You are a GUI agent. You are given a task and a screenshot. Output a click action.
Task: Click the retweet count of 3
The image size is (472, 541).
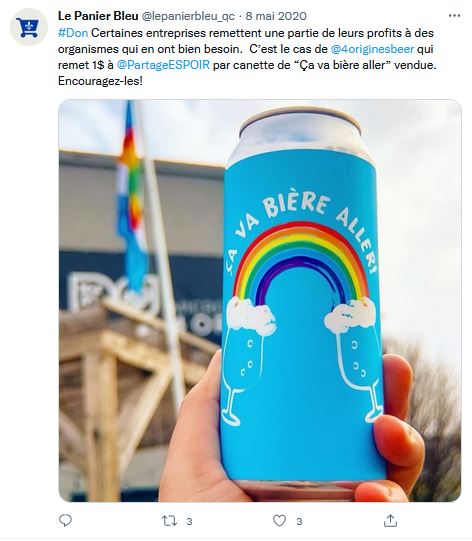click(x=189, y=521)
